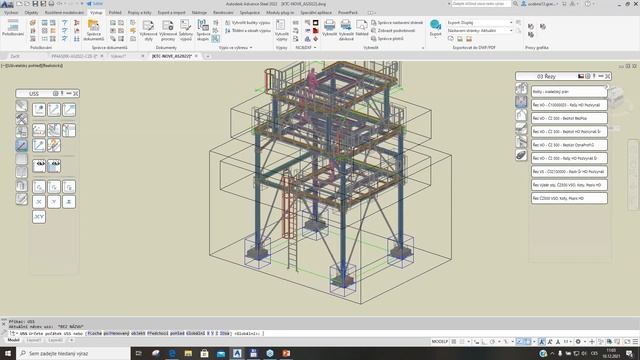
Task: Click the X axis button in USS palette
Action: click(x=39, y=202)
